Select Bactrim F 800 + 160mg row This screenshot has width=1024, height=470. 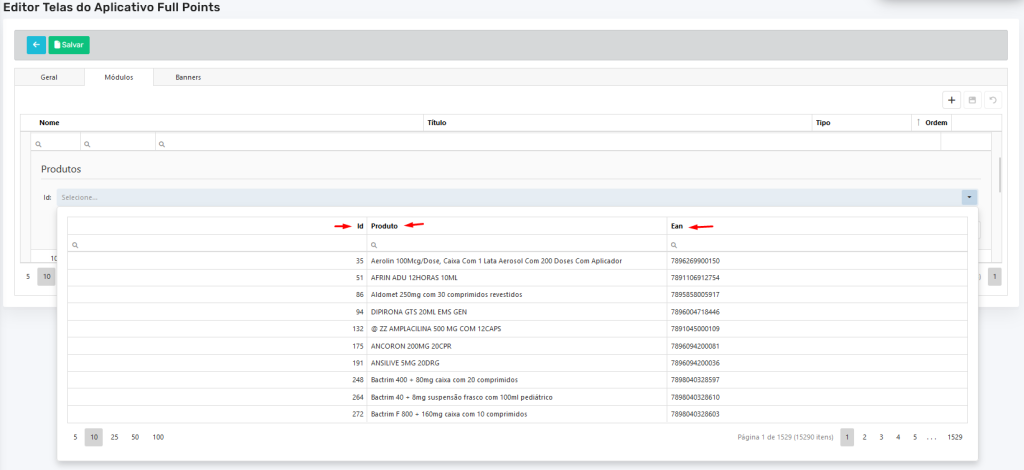[517, 414]
